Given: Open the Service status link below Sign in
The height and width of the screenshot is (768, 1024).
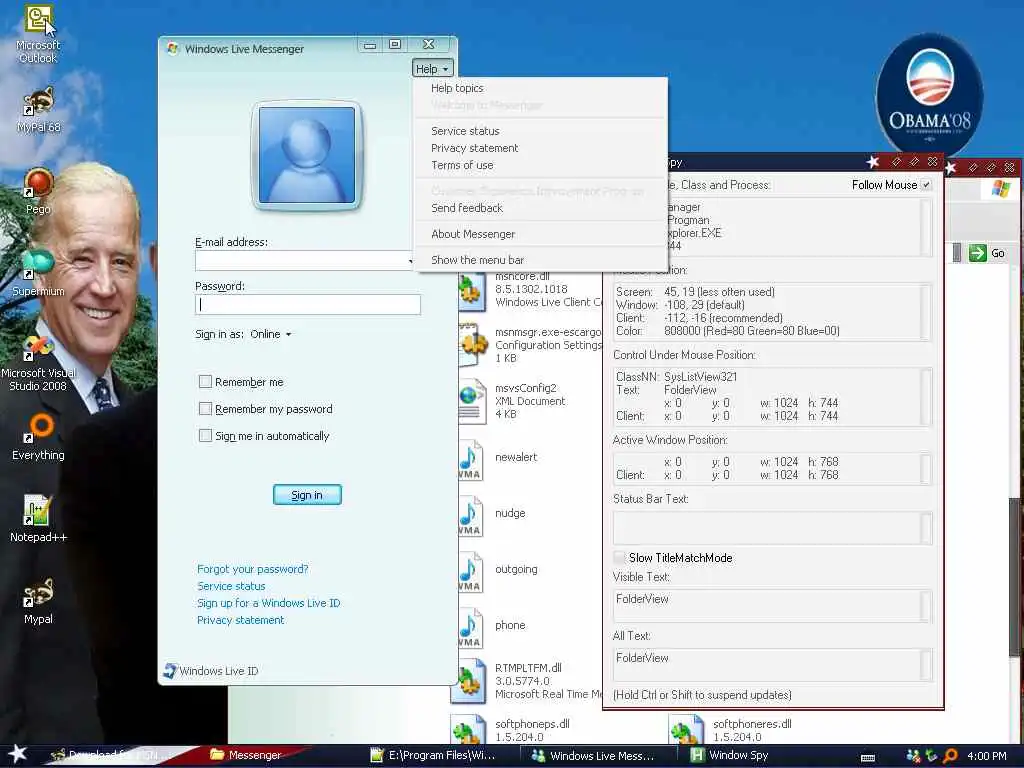Looking at the screenshot, I should 231,586.
